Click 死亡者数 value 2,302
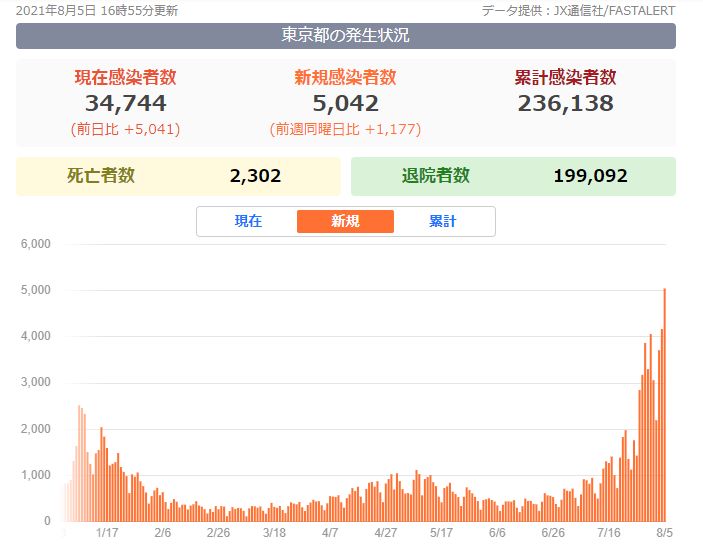Image resolution: width=703 pixels, height=545 pixels. tap(255, 176)
